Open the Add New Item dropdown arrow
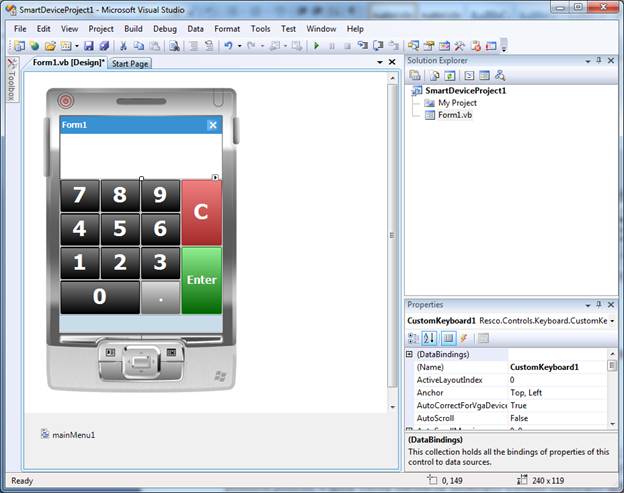624x493 pixels. (77, 46)
